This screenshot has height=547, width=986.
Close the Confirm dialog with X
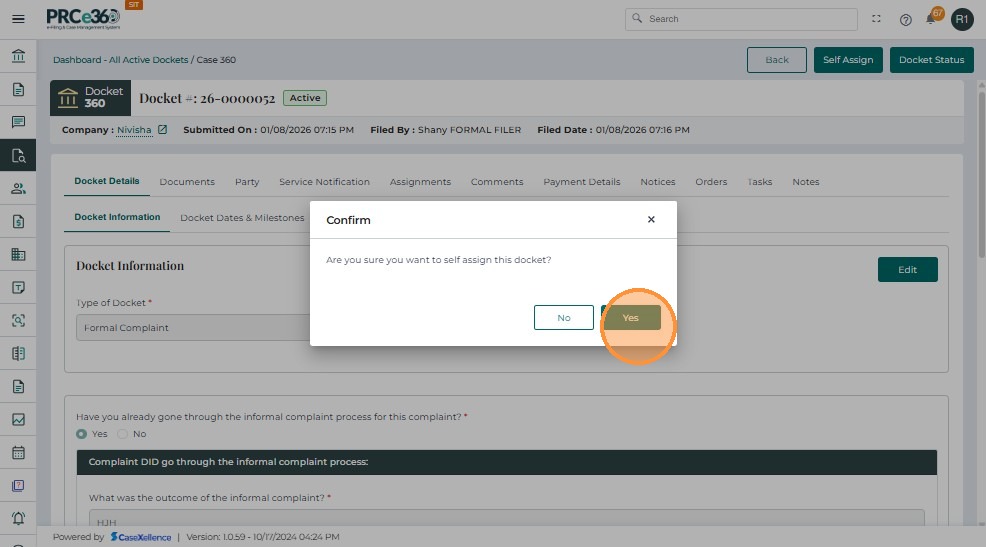[651, 220]
